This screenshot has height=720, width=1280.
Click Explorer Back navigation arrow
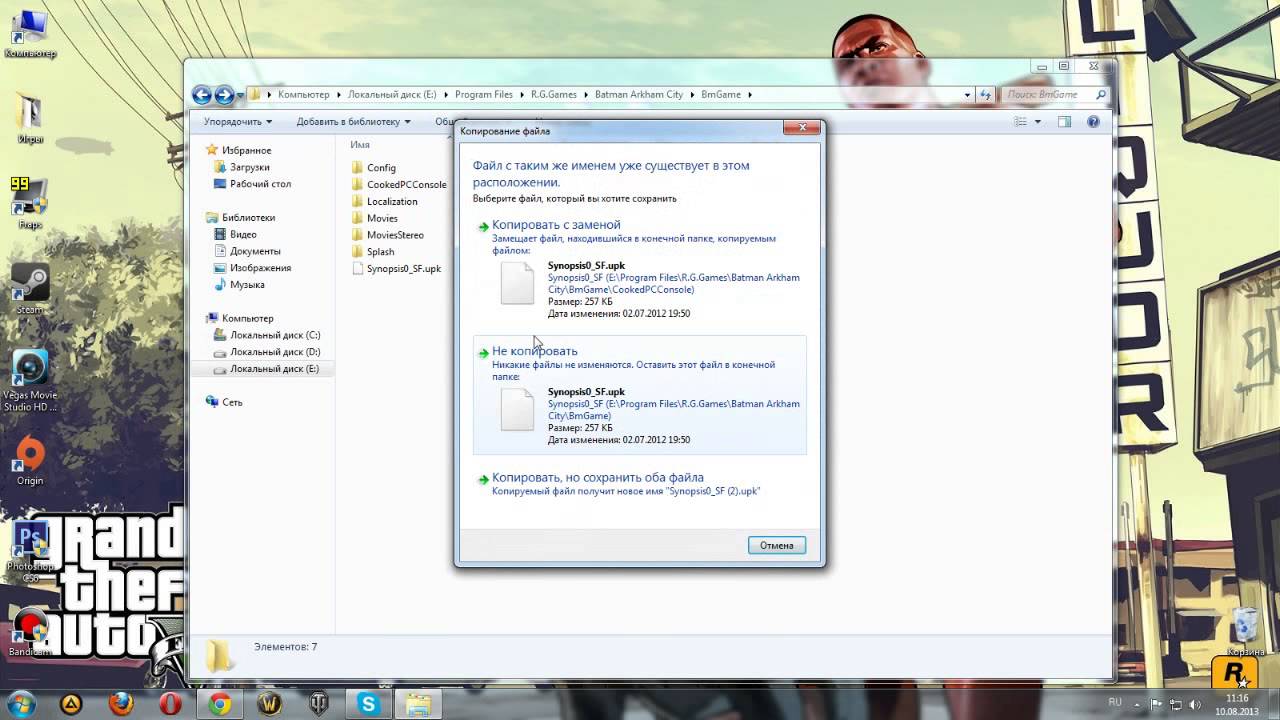point(202,95)
